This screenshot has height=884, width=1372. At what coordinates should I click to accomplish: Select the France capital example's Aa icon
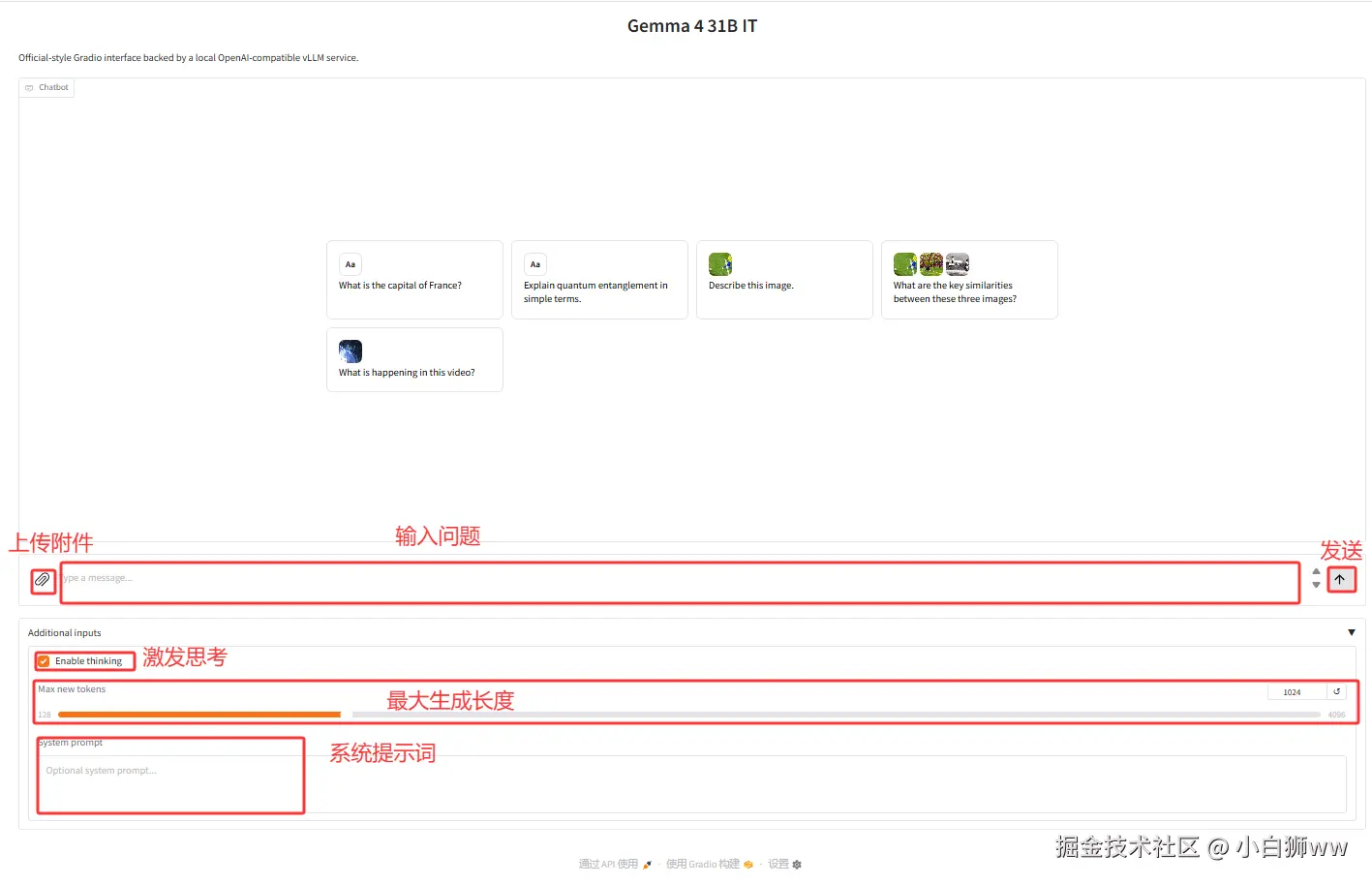351,264
